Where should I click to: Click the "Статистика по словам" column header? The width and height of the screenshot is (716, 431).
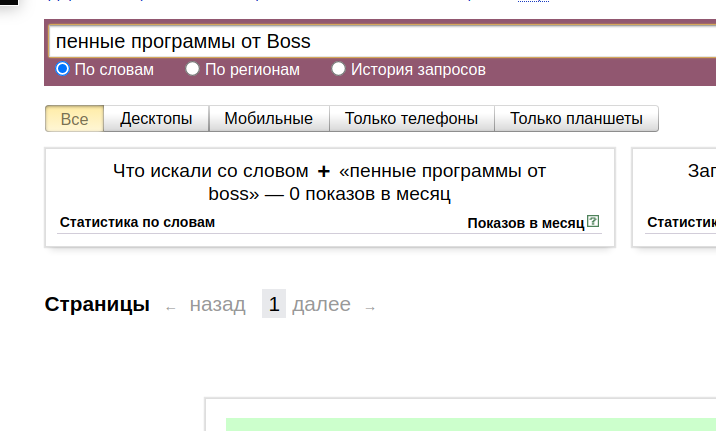click(x=137, y=222)
